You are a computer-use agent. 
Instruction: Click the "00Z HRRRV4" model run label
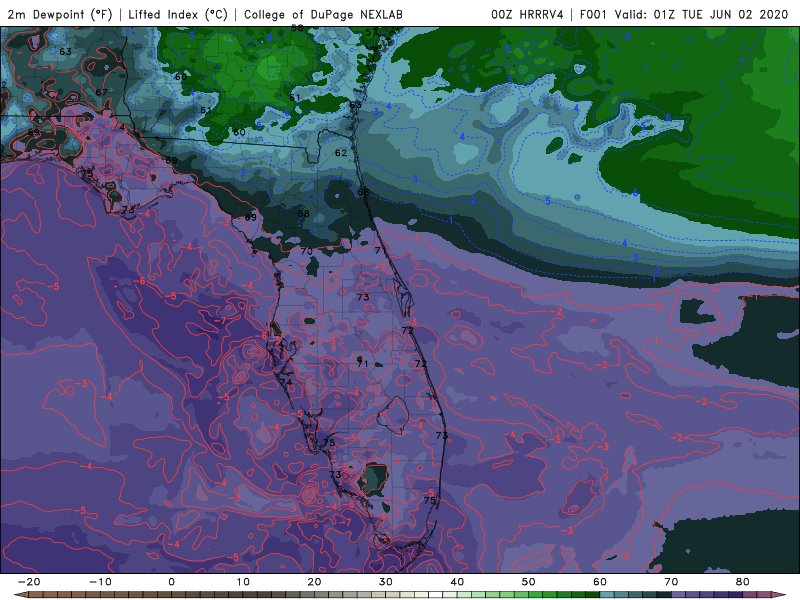[x=527, y=15]
